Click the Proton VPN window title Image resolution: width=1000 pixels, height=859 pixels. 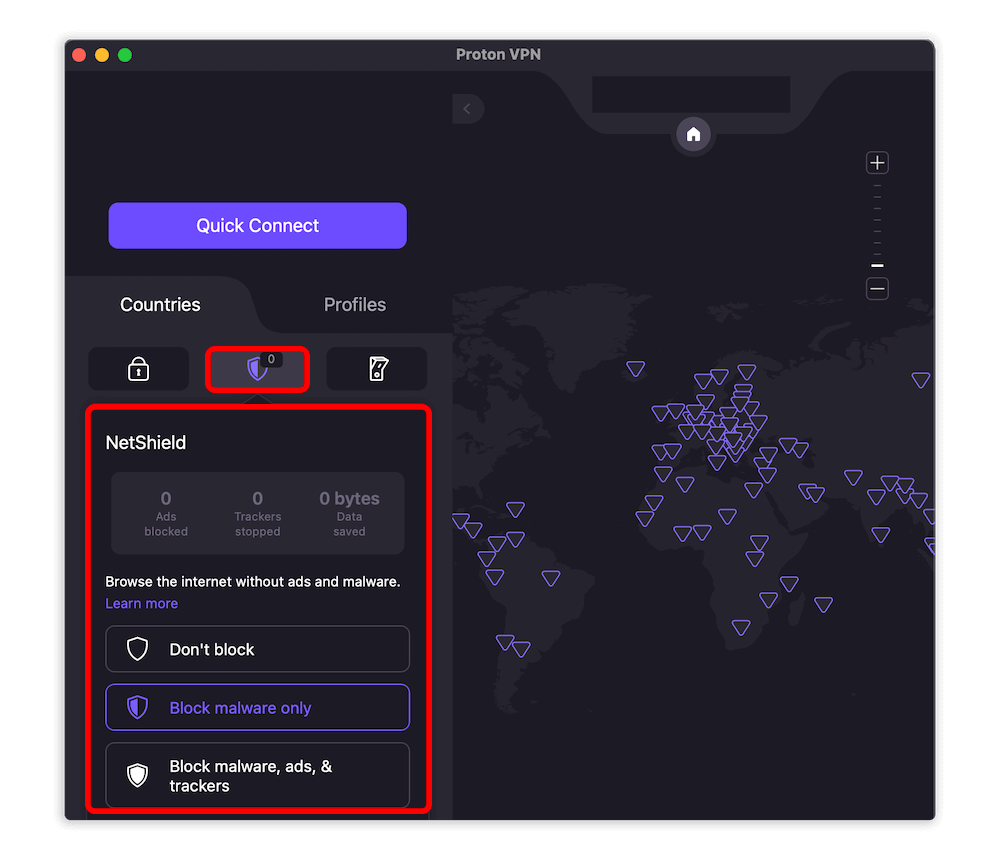click(x=498, y=55)
